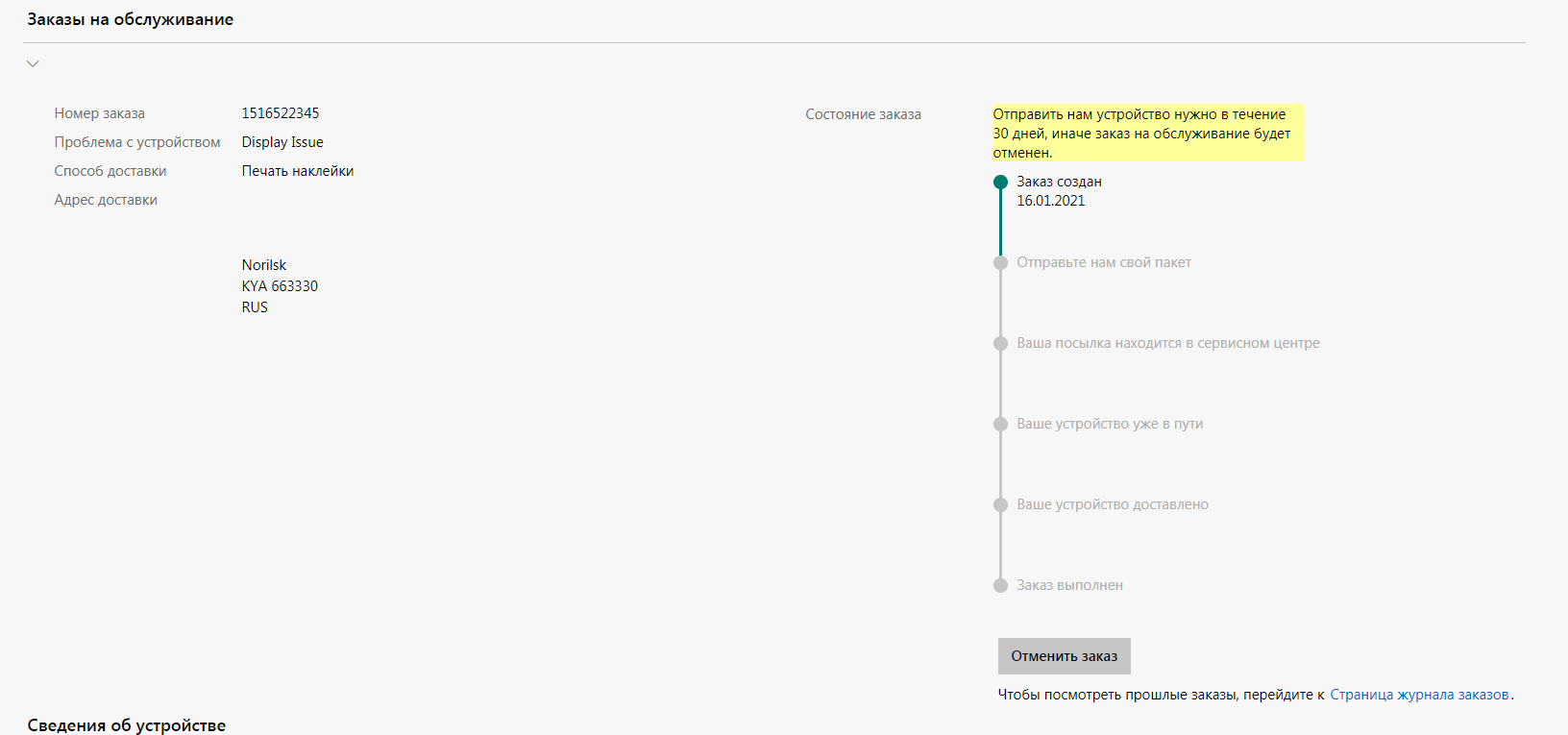Click the Состояние заказа label
1568x735 pixels.
pos(863,114)
